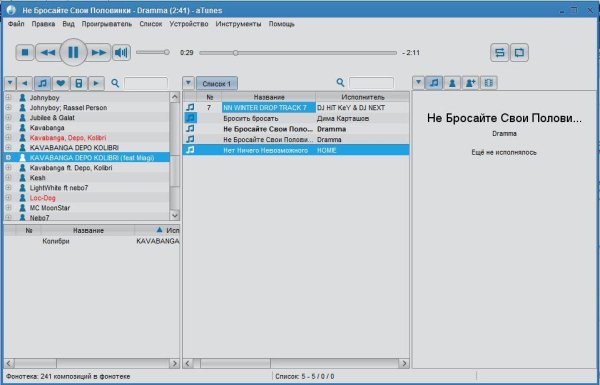The image size is (600, 385).
Task: Select Kavabanga ft. Depo, Kolibri artist
Action: tap(71, 168)
